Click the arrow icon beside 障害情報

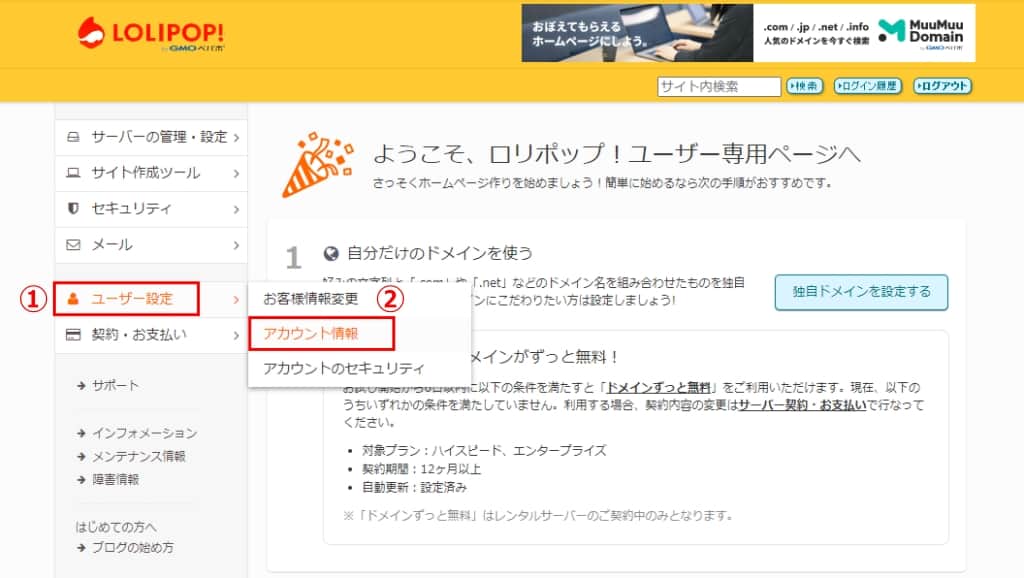(x=82, y=480)
